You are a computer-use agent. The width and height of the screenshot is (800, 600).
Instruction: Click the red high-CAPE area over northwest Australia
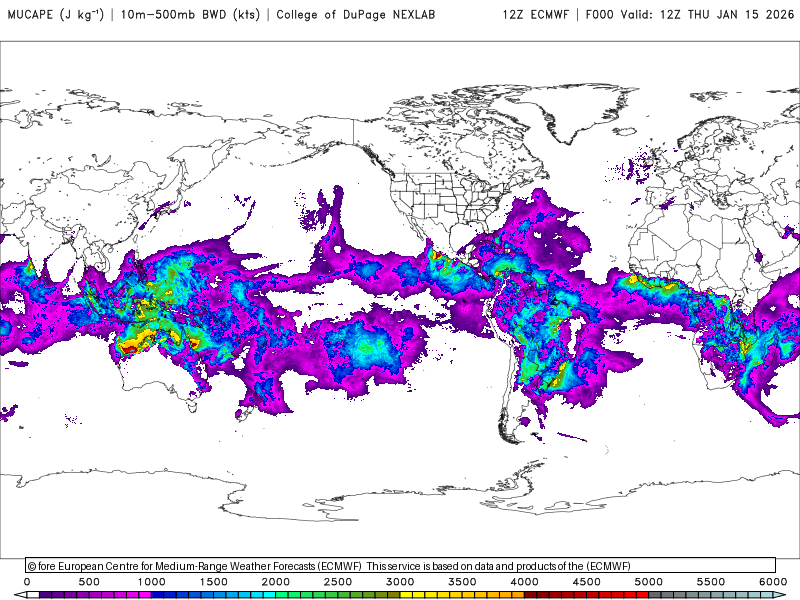(129, 349)
